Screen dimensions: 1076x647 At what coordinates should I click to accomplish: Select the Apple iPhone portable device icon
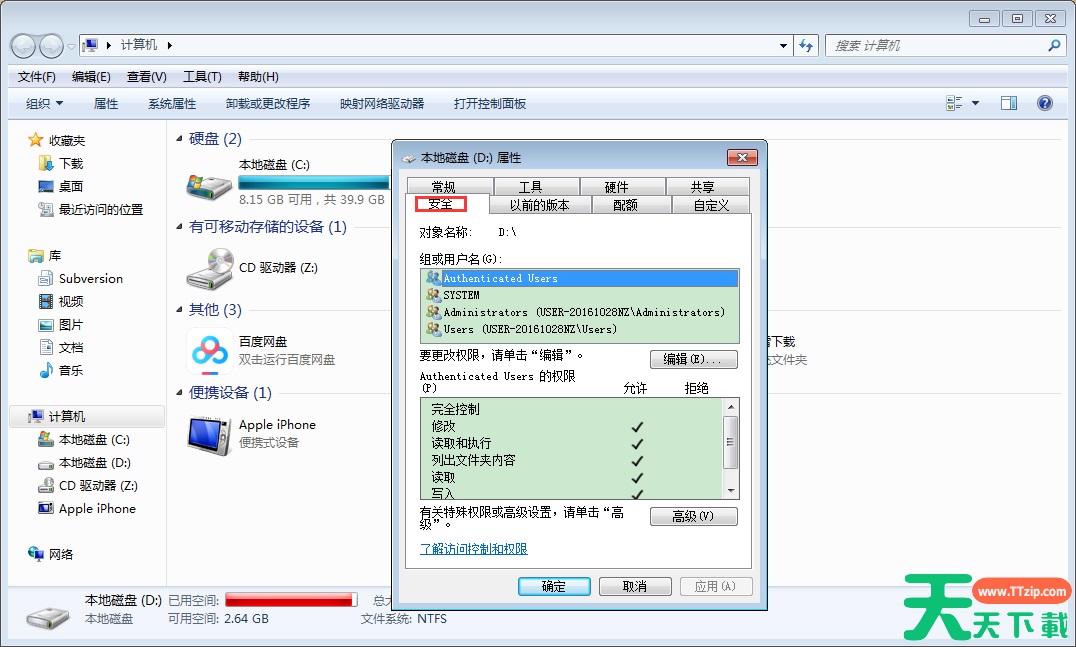point(209,433)
